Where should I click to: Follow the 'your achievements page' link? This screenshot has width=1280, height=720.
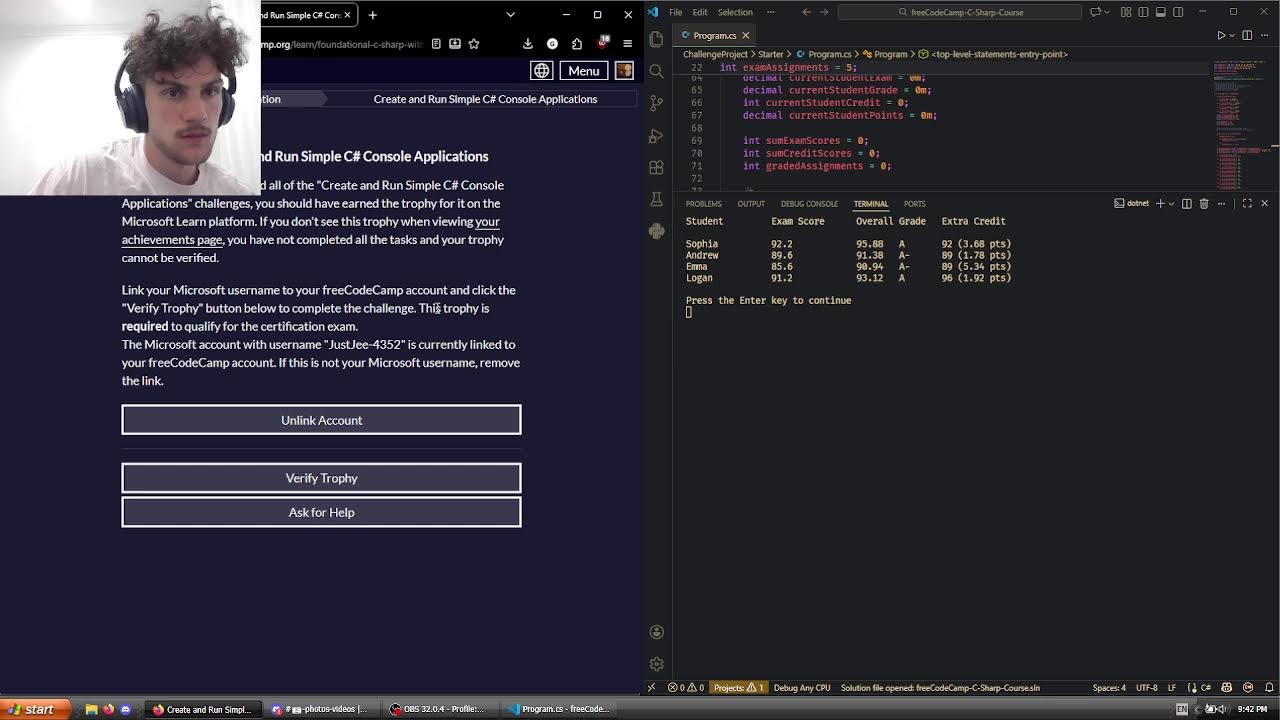tap(311, 230)
